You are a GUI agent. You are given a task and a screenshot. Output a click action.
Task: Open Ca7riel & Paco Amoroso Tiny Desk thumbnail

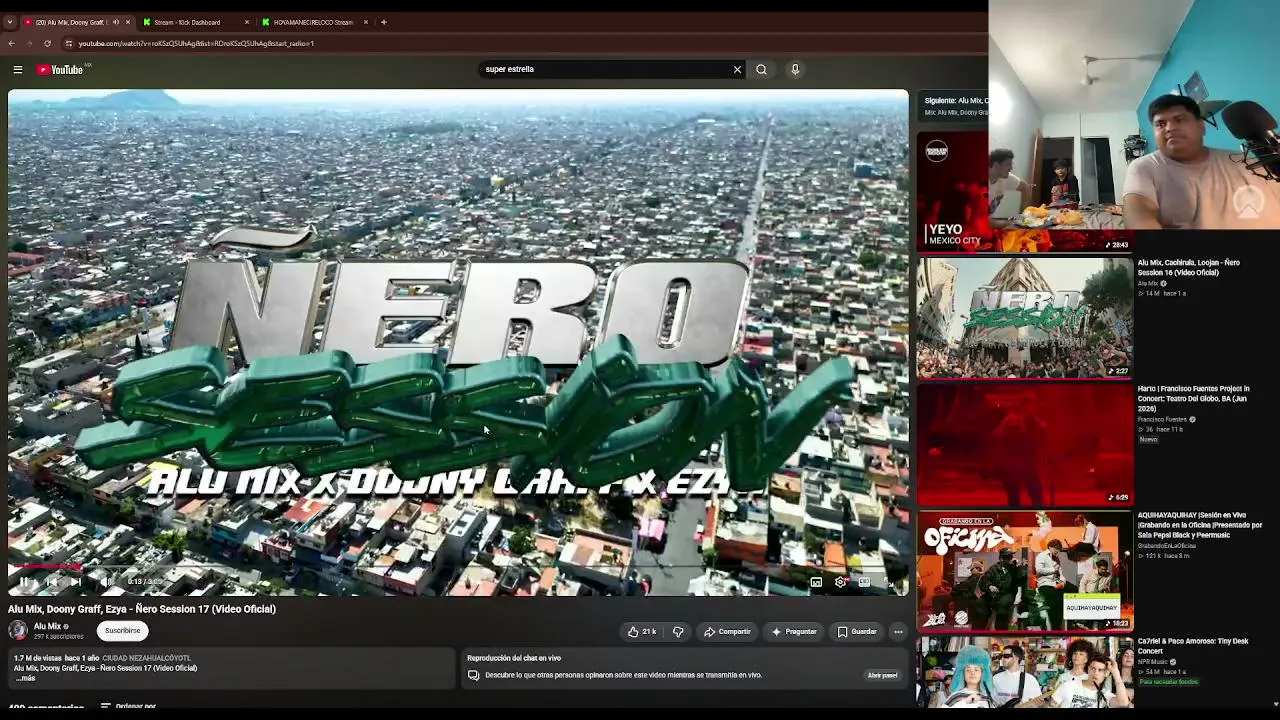pyautogui.click(x=1025, y=673)
